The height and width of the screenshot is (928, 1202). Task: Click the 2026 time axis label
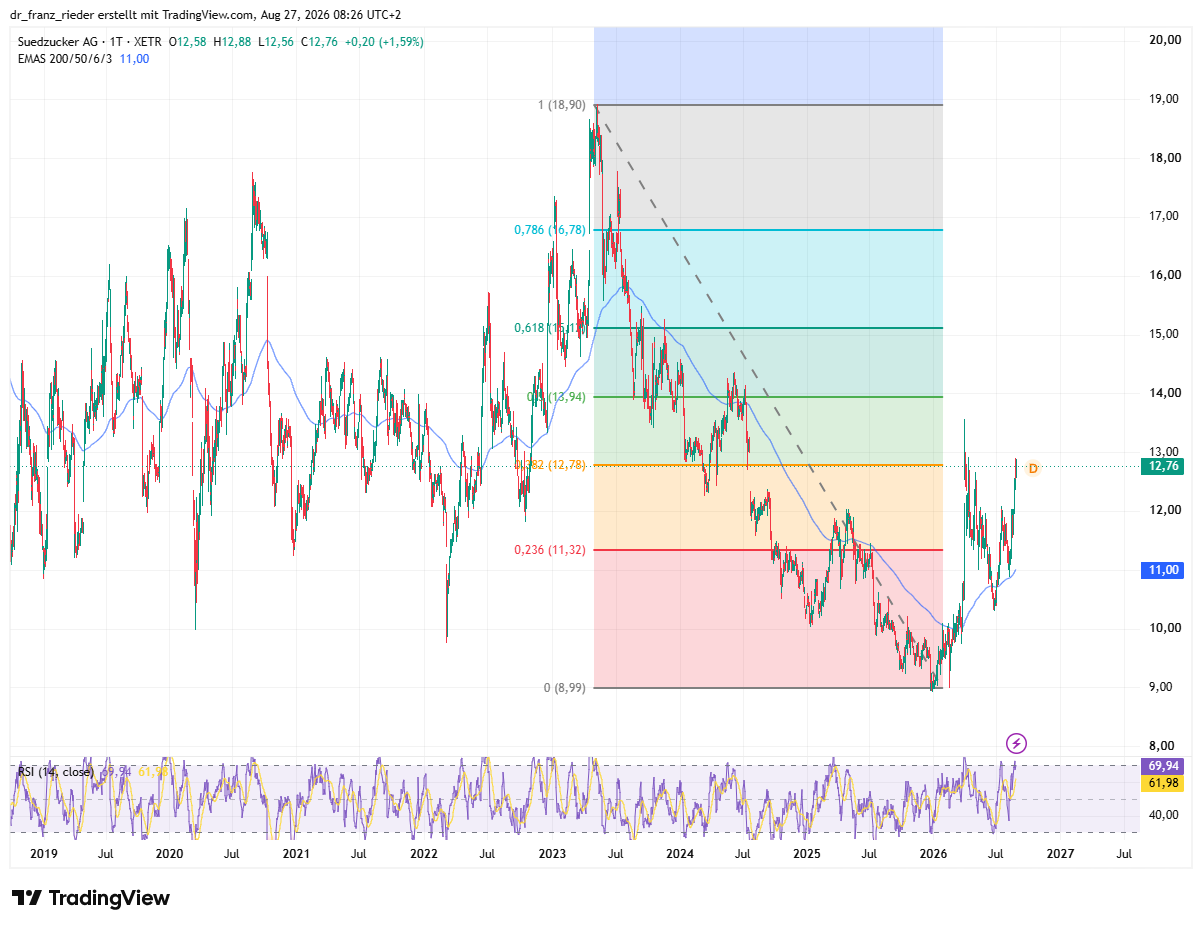pos(933,854)
